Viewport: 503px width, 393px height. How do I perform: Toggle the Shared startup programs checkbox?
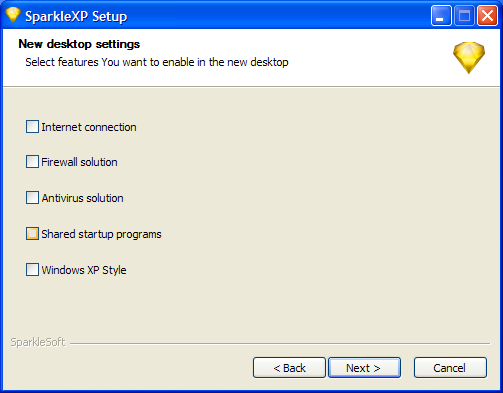pyautogui.click(x=32, y=234)
